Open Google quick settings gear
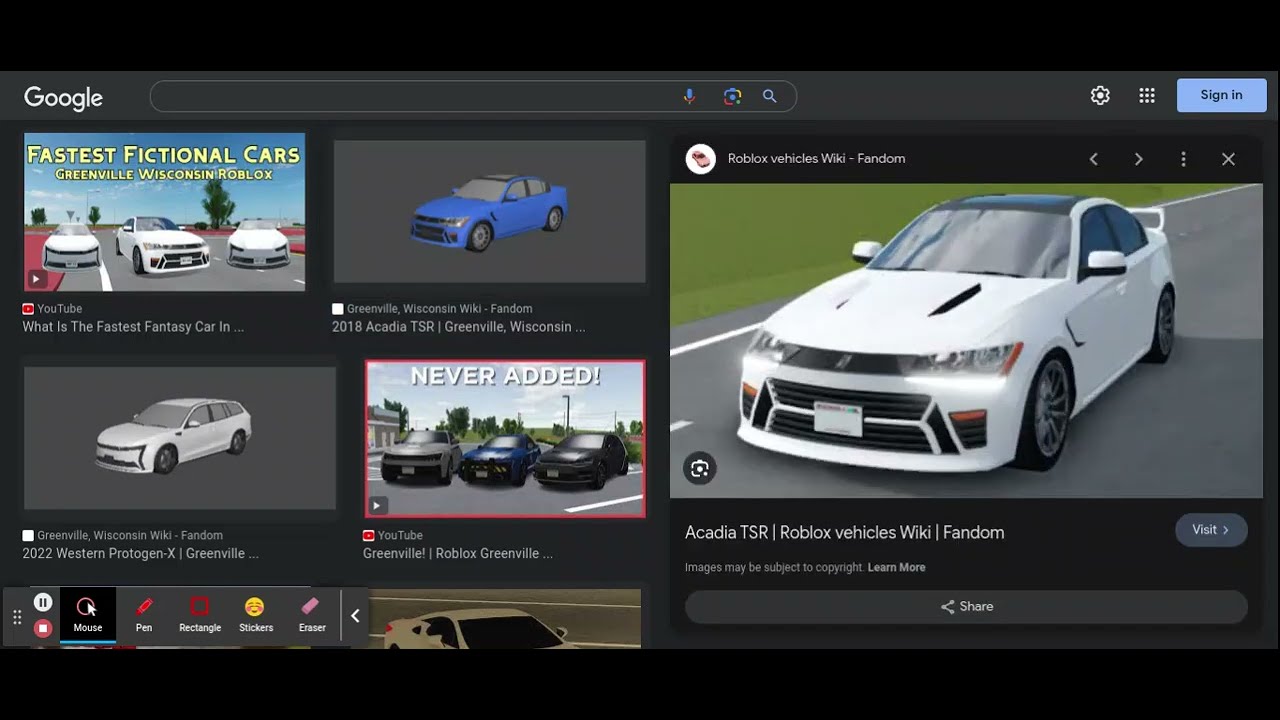1280x720 pixels. point(1100,95)
